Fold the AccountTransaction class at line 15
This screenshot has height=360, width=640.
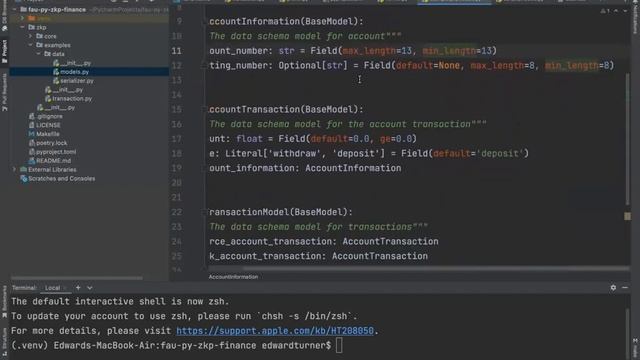click(x=204, y=109)
